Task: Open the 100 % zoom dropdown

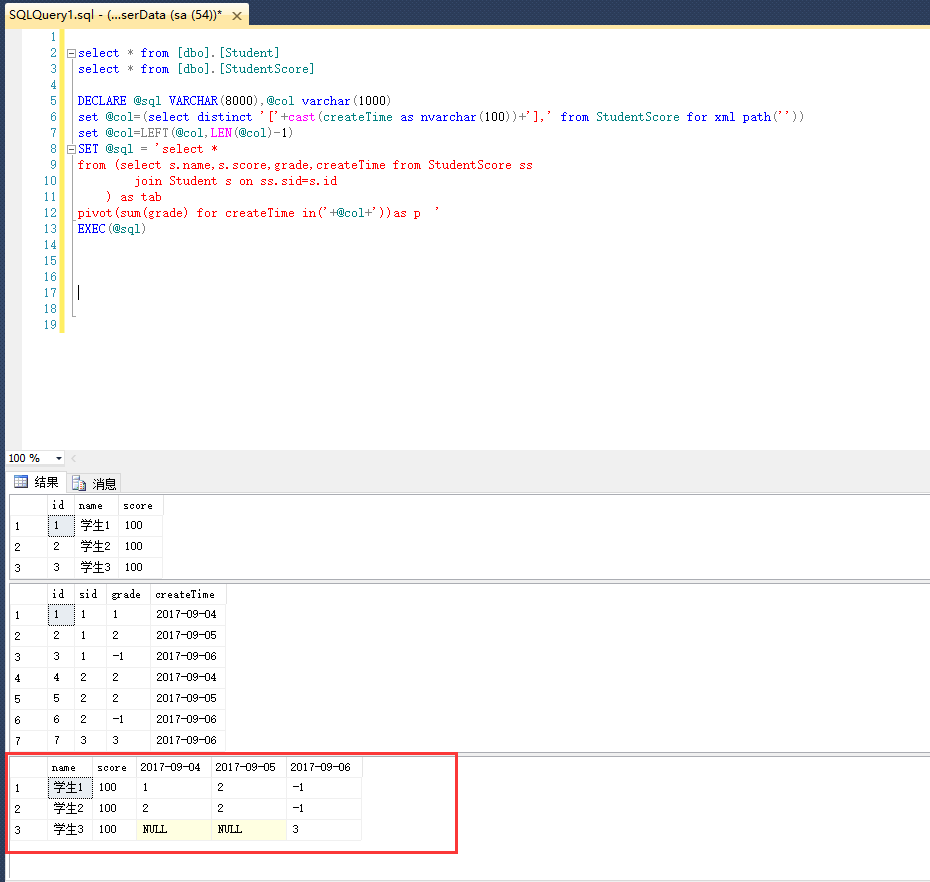Action: point(59,458)
